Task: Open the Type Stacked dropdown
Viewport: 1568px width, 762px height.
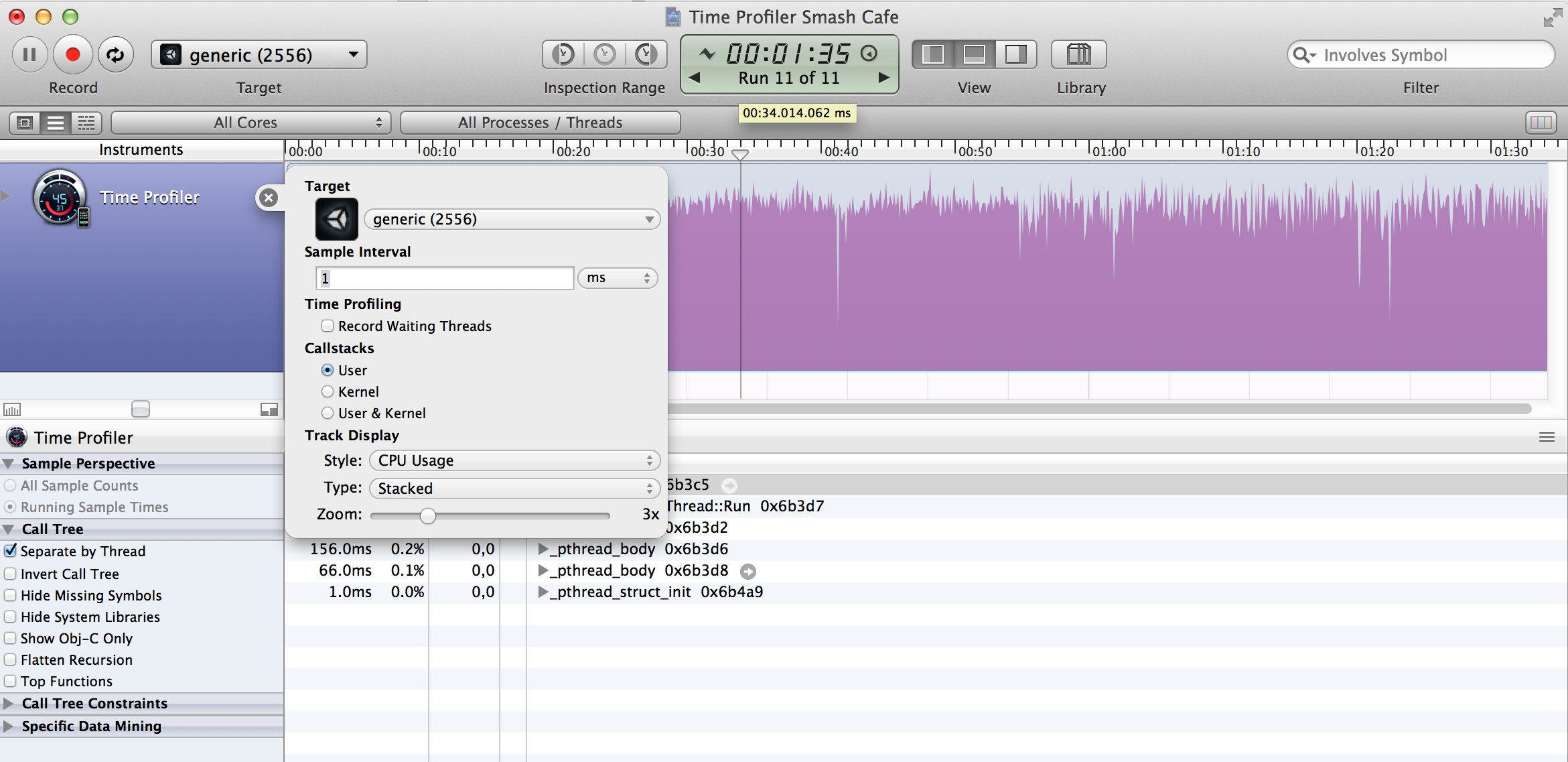Action: coord(514,488)
